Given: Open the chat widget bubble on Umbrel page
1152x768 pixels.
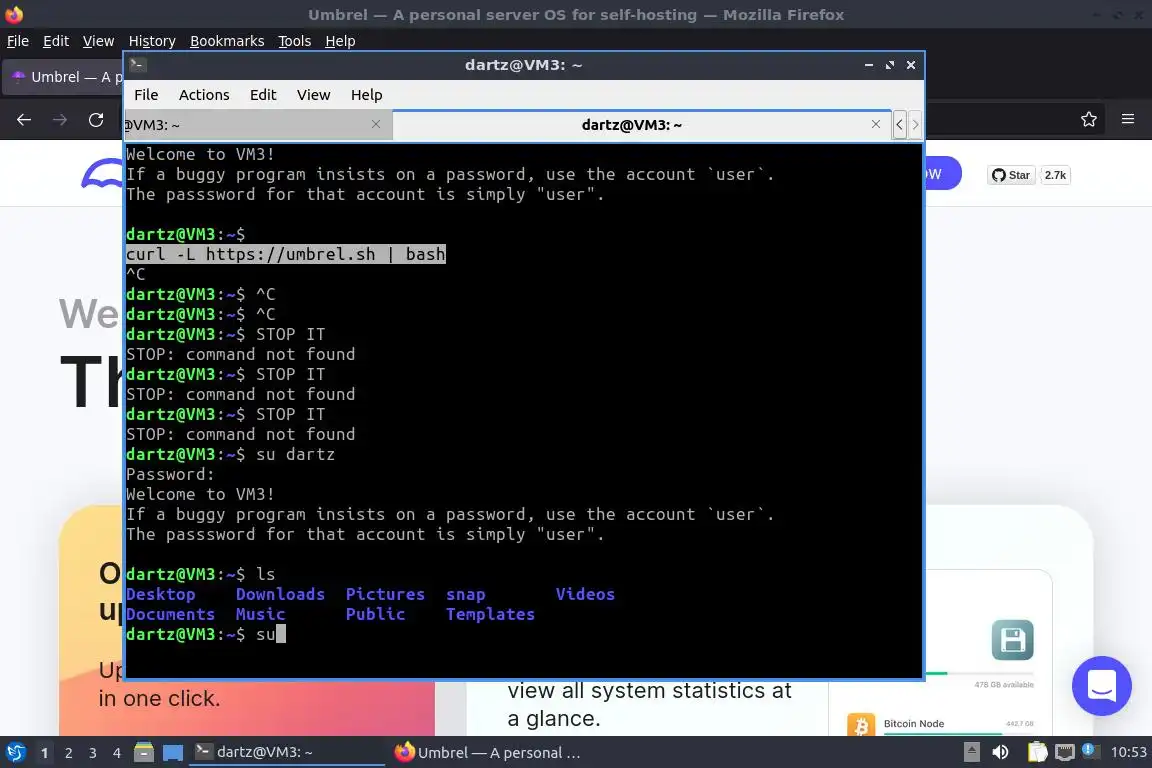Looking at the screenshot, I should click(1101, 685).
